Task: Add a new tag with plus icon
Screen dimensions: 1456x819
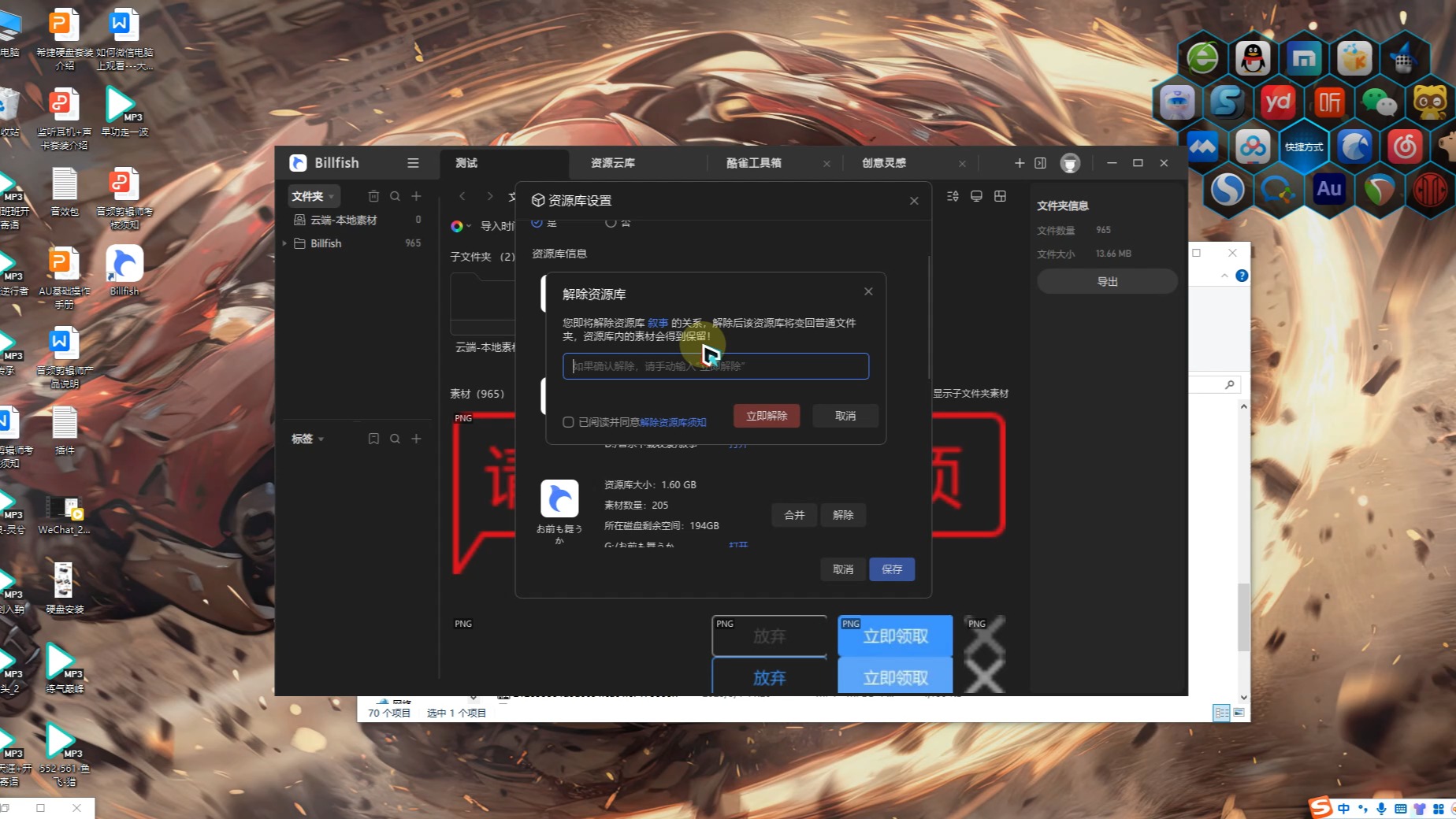Action: point(416,439)
